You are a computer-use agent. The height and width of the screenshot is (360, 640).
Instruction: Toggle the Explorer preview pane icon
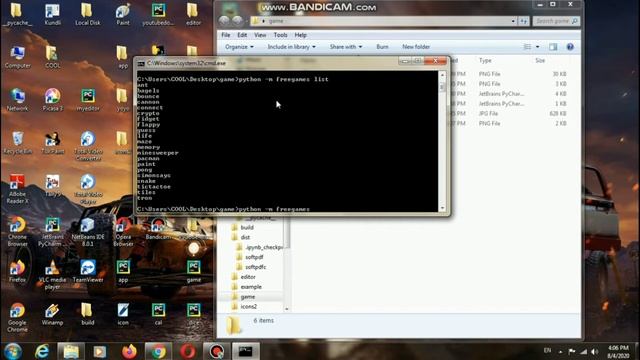553,47
